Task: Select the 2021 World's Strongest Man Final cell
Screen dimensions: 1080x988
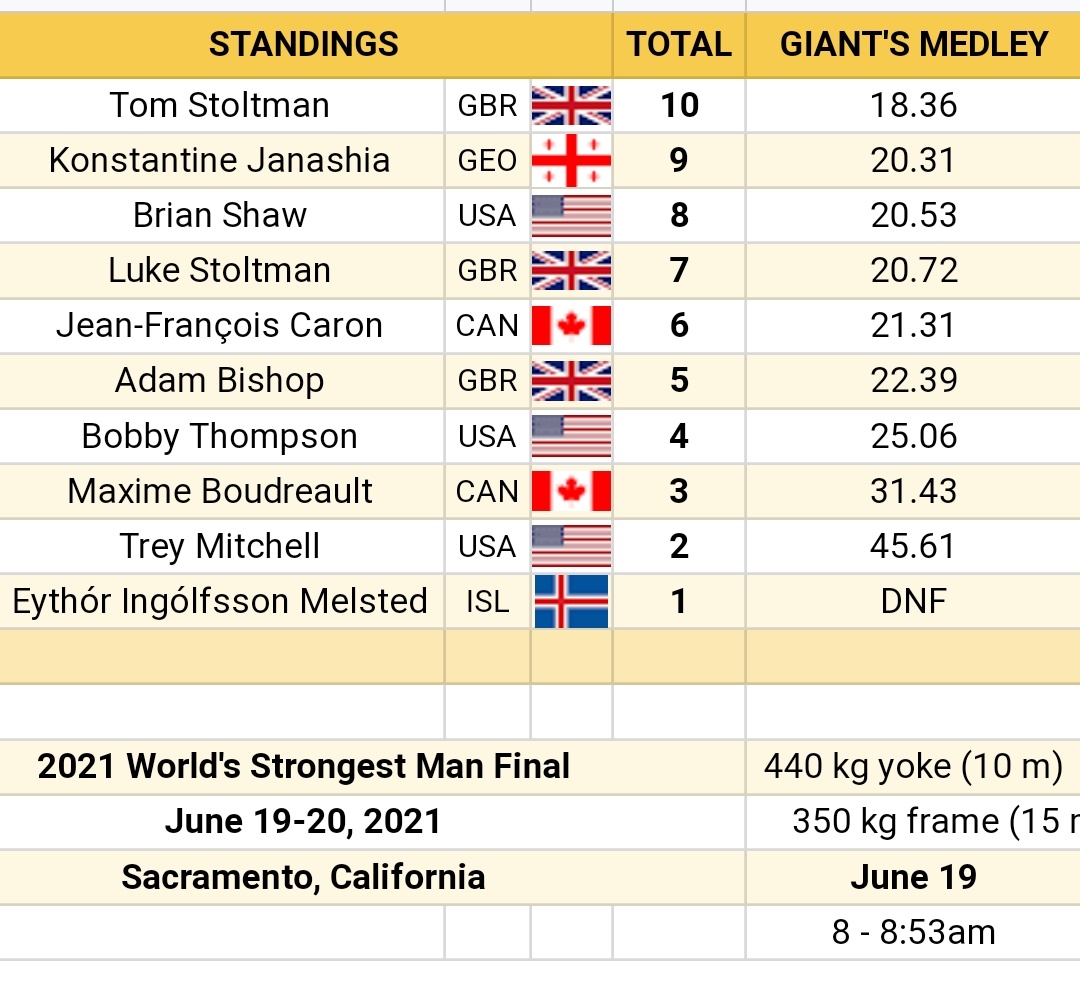Action: coord(303,767)
